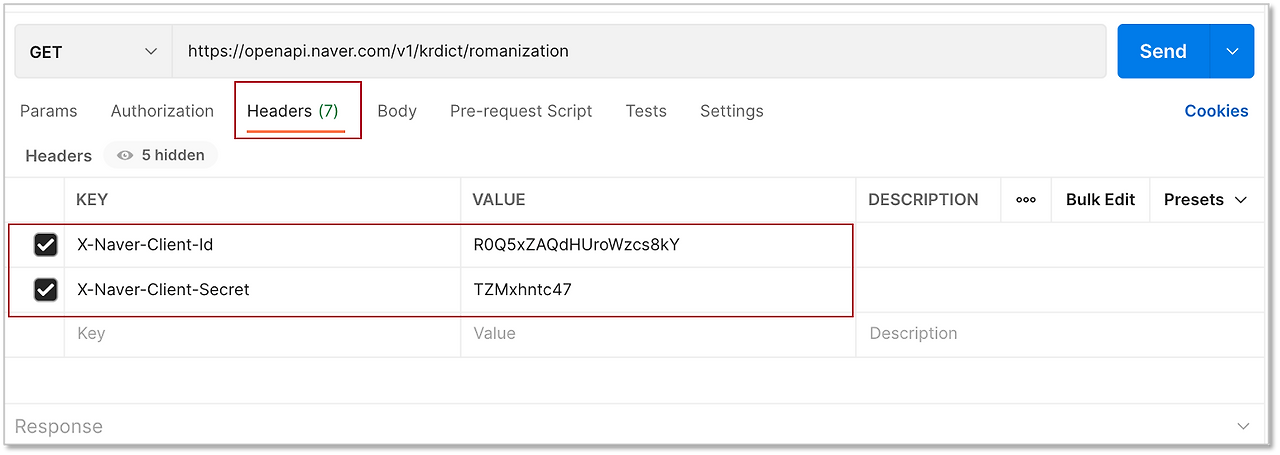The height and width of the screenshot is (455, 1280).
Task: Switch to the Tests tab
Action: click(x=646, y=111)
